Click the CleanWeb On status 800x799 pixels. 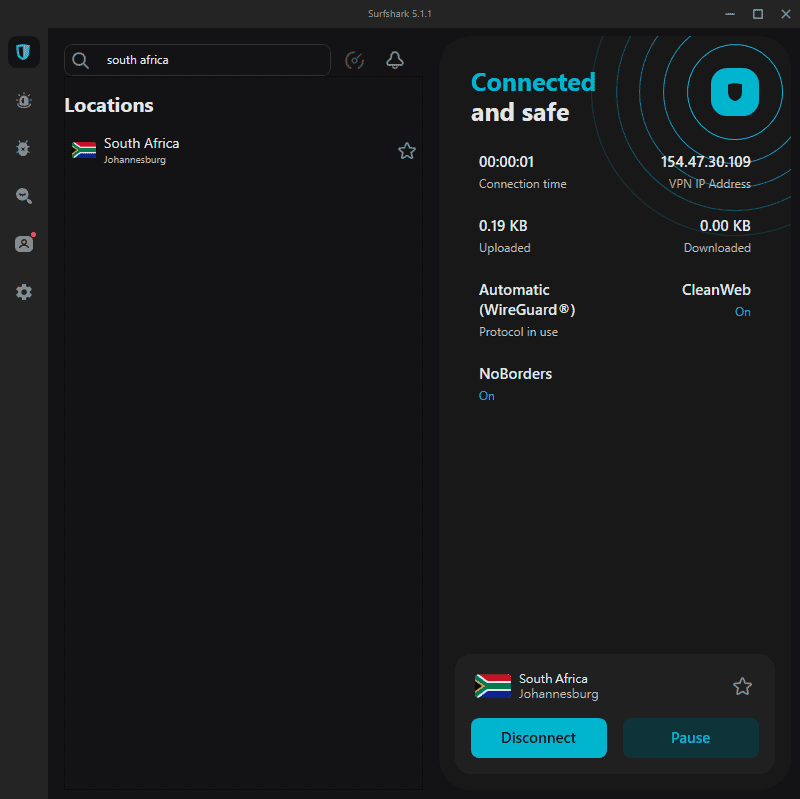click(x=742, y=312)
